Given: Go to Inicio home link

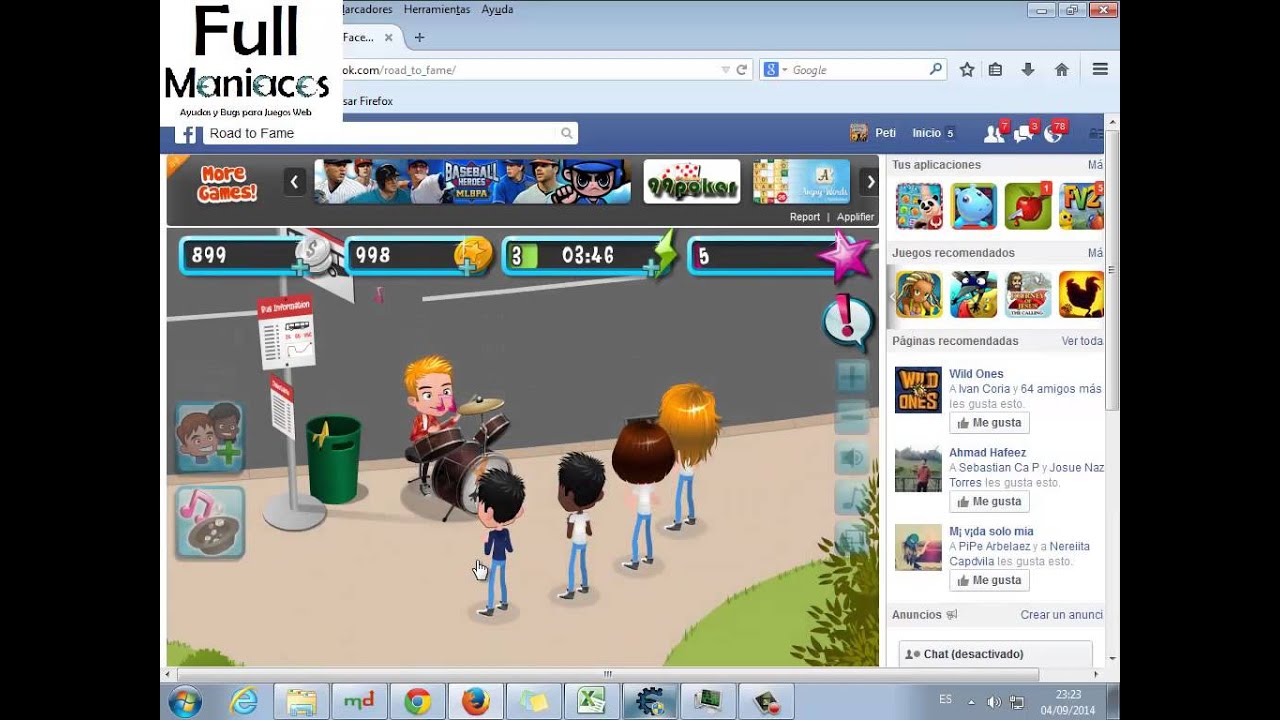Looking at the screenshot, I should point(926,133).
